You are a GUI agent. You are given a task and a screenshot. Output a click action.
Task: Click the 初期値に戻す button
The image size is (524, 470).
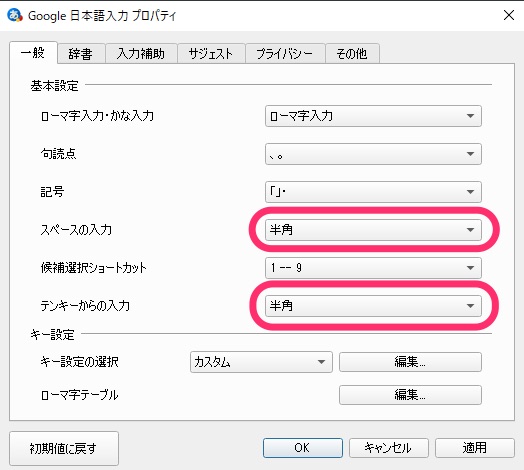tap(64, 448)
